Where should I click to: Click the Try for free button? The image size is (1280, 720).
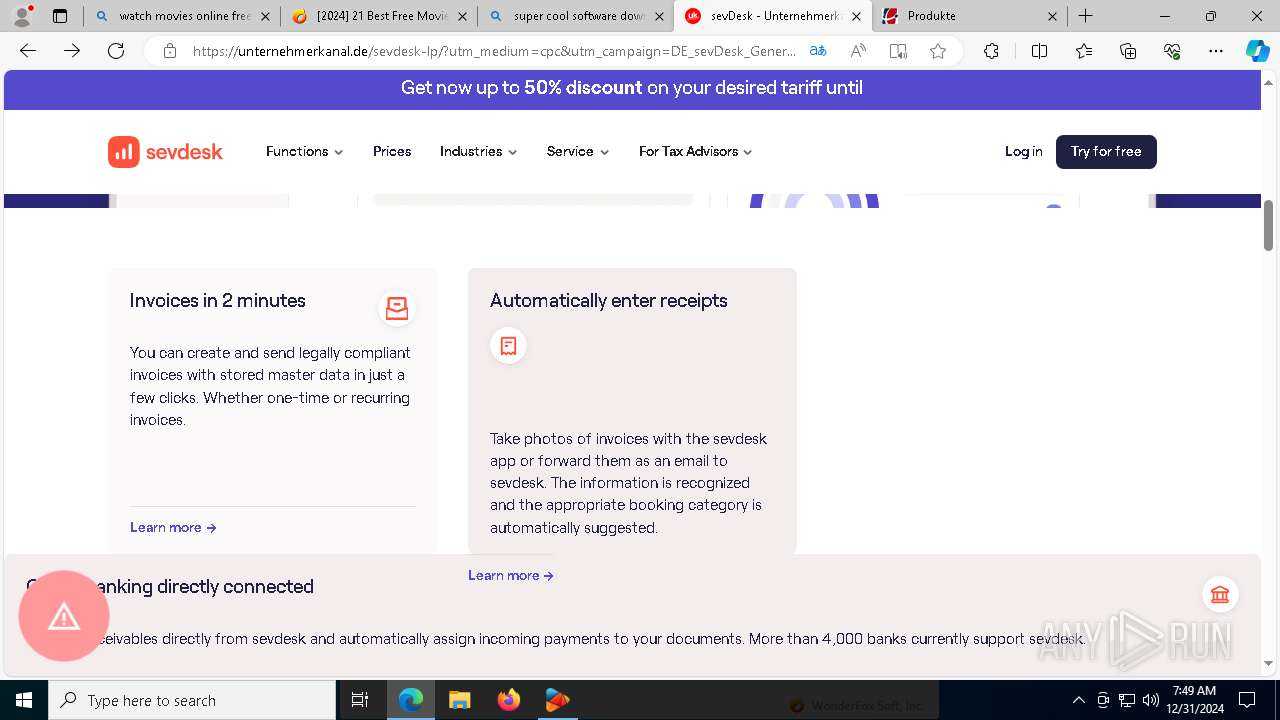point(1106,152)
